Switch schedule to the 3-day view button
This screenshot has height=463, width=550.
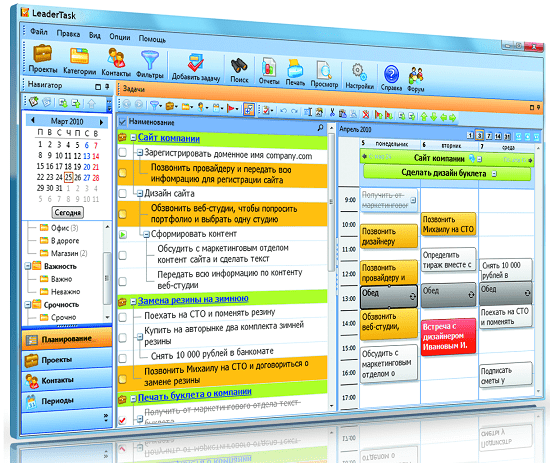(479, 135)
